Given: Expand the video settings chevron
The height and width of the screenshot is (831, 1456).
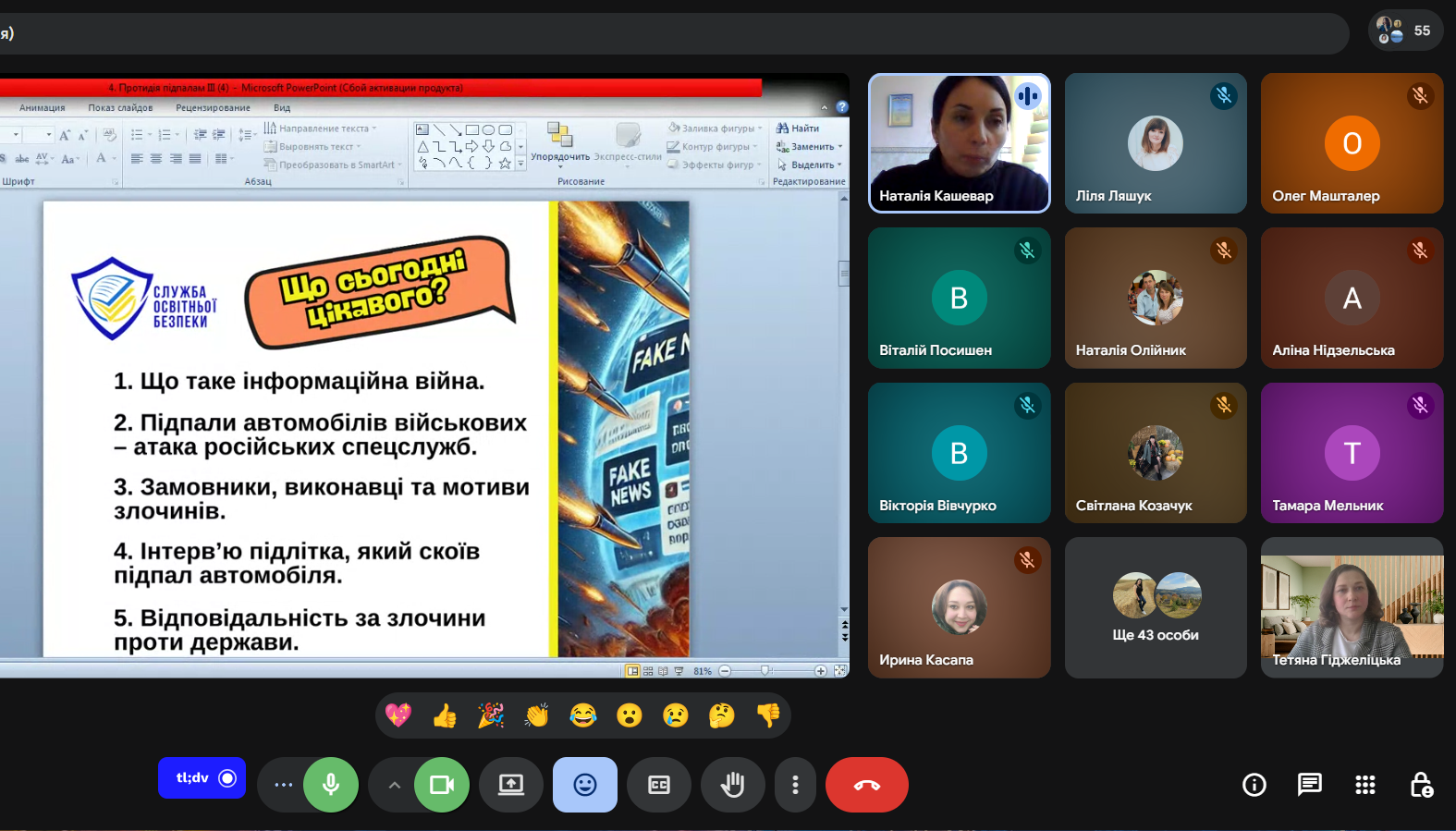Looking at the screenshot, I should (x=394, y=785).
